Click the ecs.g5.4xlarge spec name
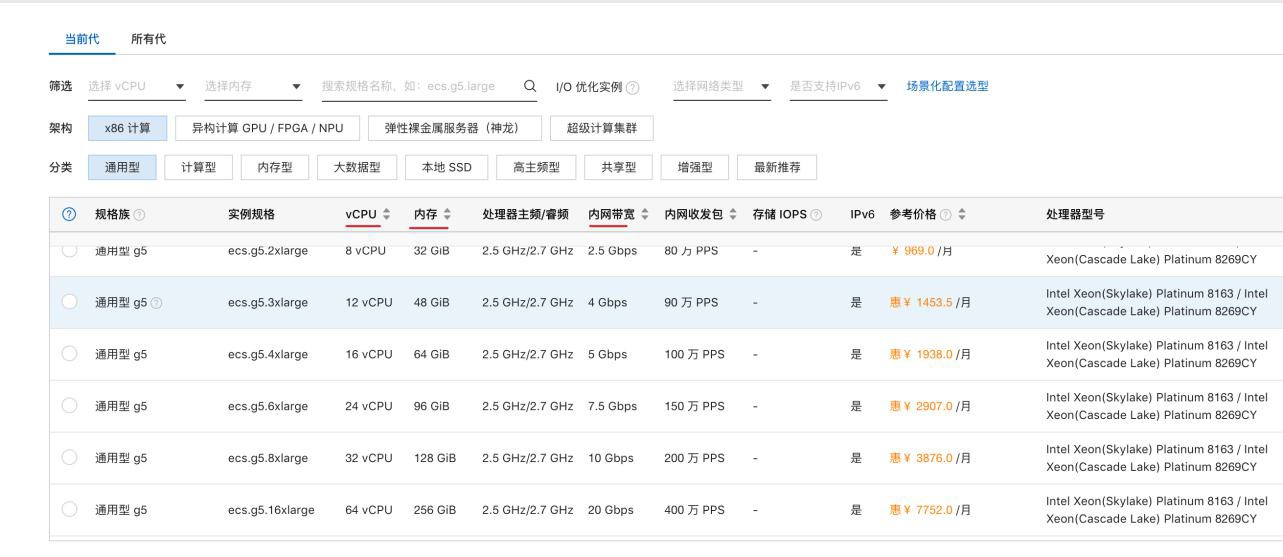 [x=268, y=354]
